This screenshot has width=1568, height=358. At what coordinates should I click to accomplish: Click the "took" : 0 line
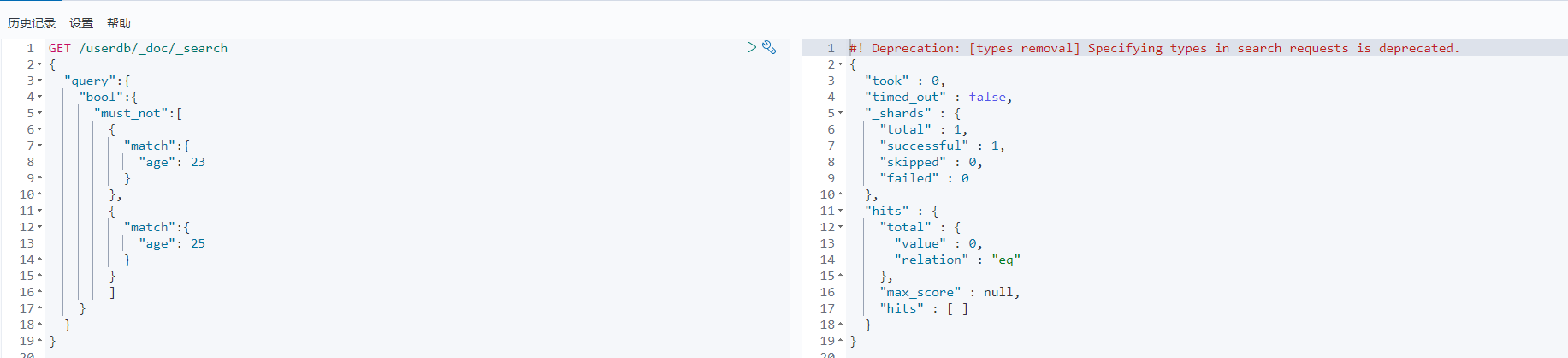(905, 81)
